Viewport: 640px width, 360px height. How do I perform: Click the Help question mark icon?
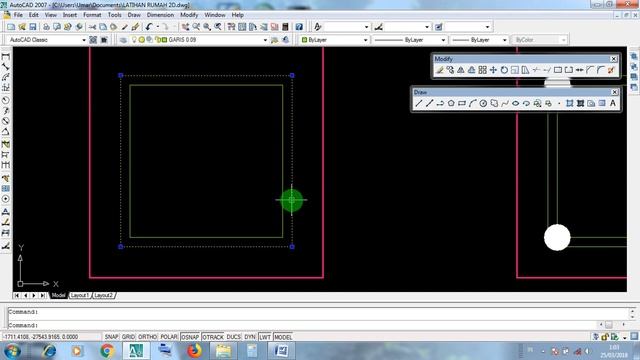[299, 27]
